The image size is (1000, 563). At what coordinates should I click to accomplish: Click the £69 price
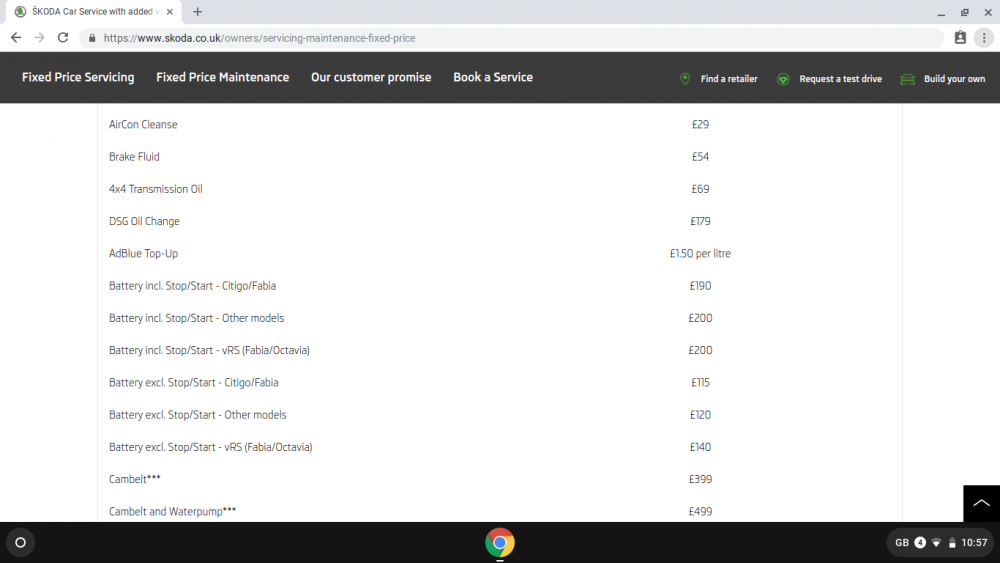click(700, 189)
